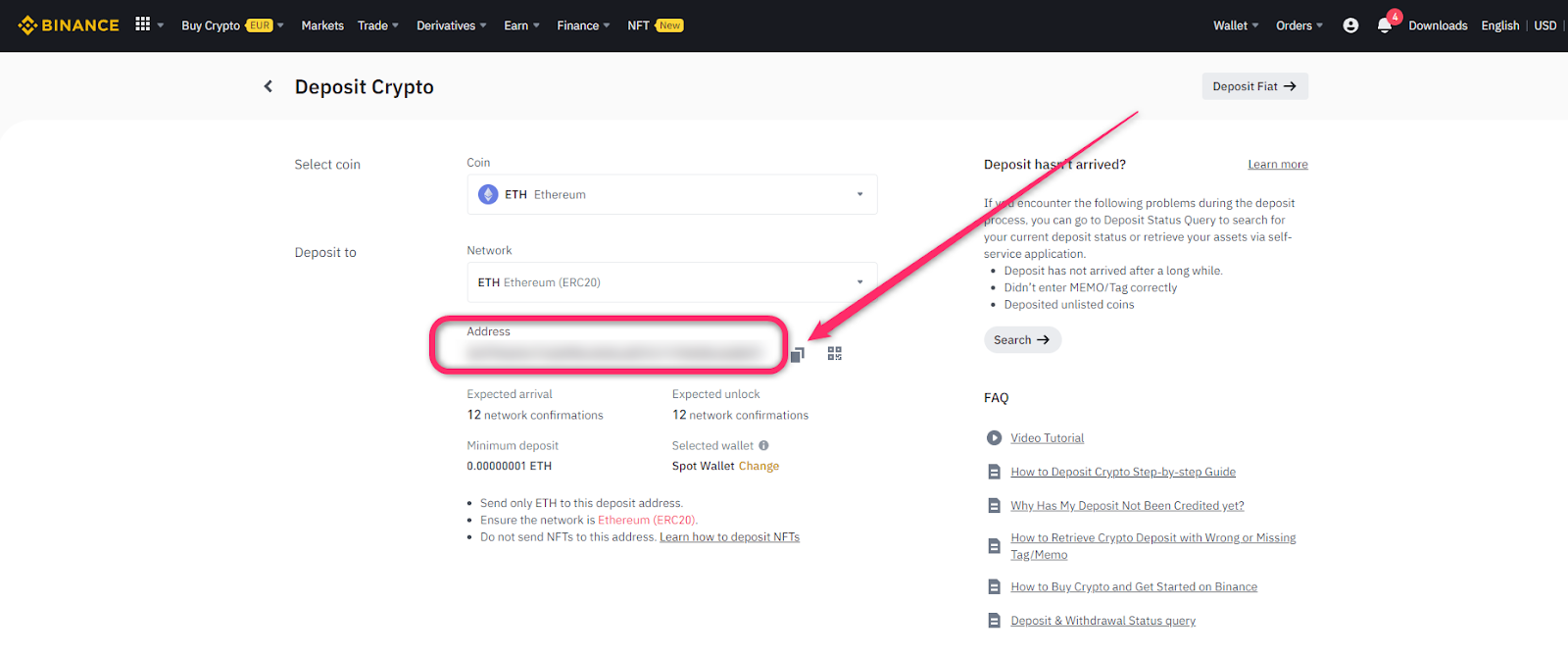This screenshot has height=655, width=1568.
Task: Open Why Has My Deposit Not Been Credited
Action: pos(1127,506)
